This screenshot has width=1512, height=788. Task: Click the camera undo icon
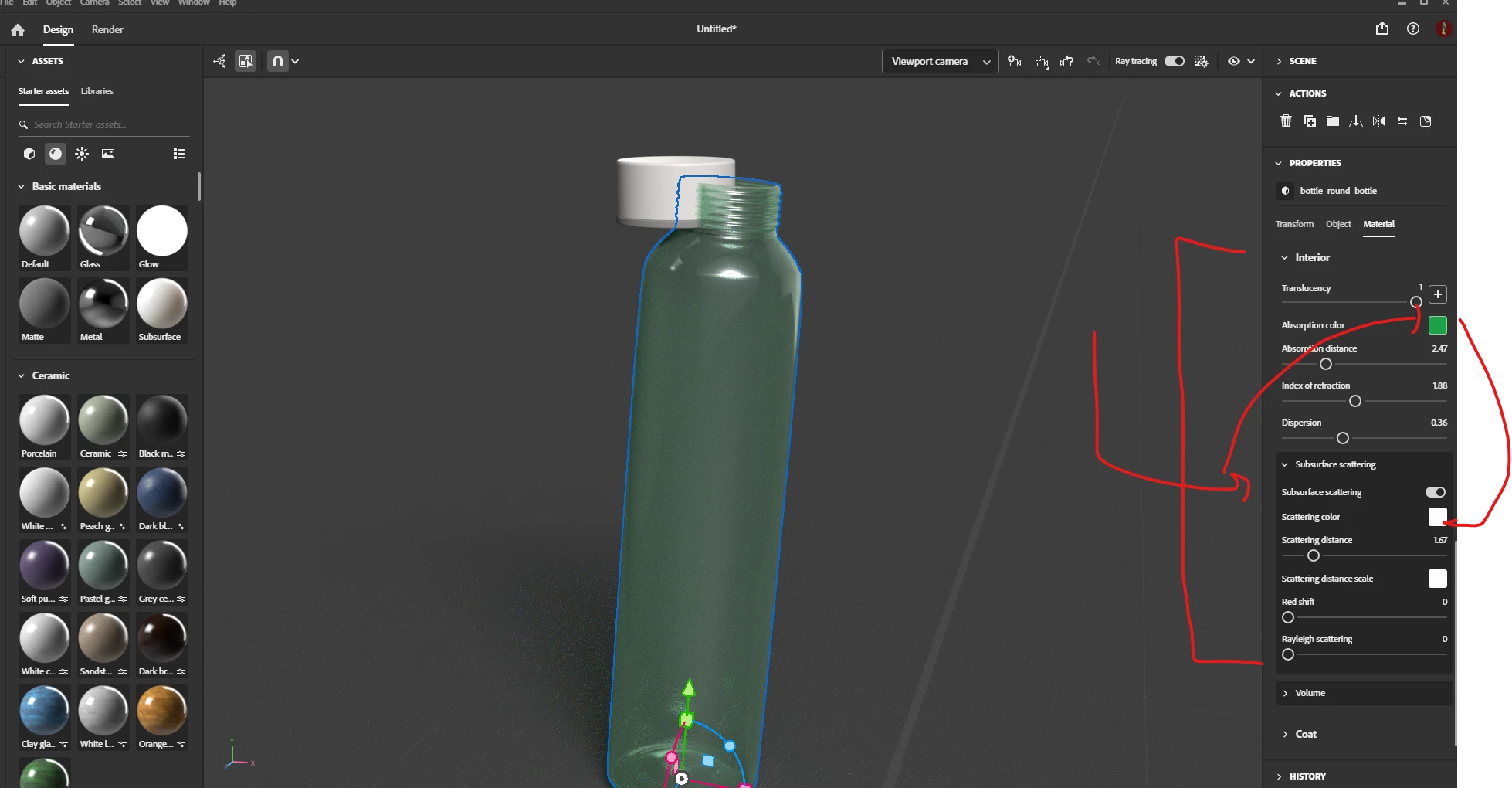point(1067,61)
